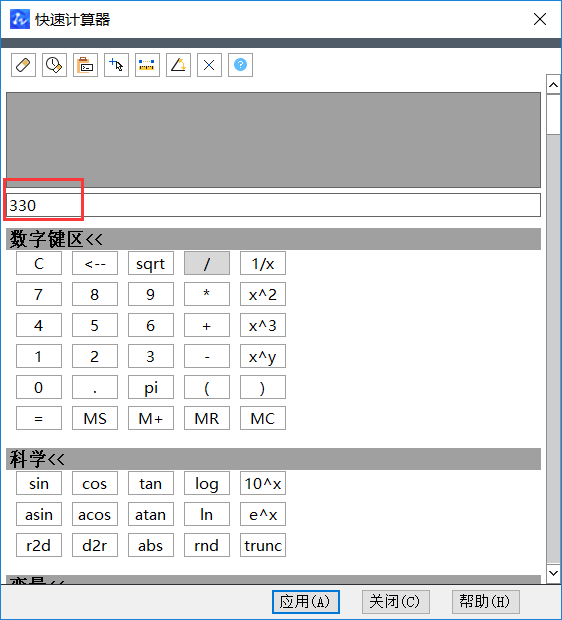Click the tan function button
The height and width of the screenshot is (620, 562).
point(151,483)
